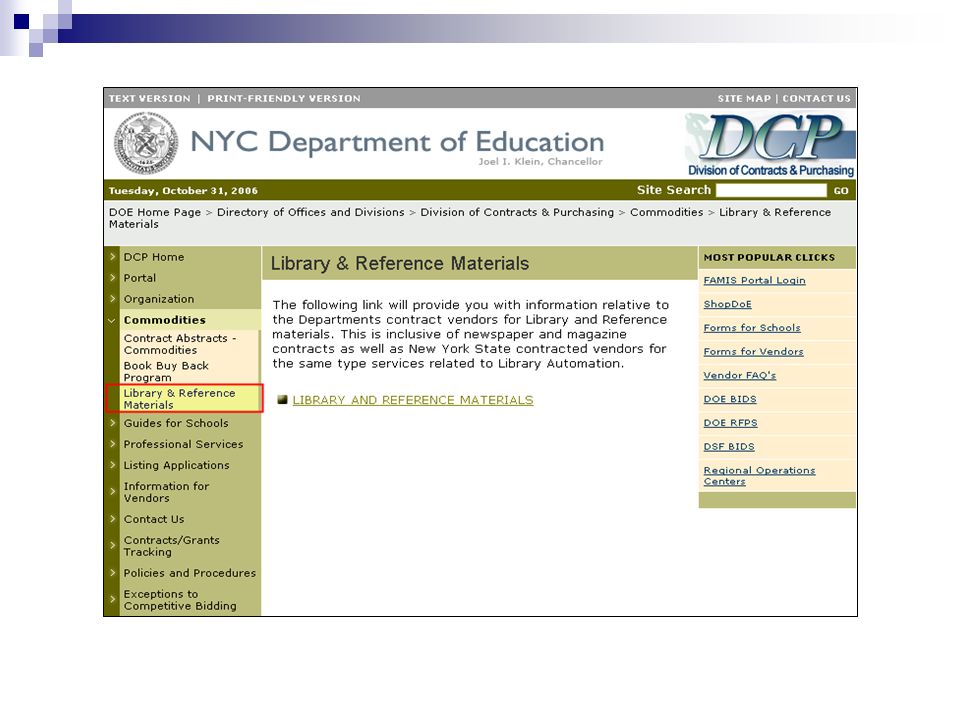Collapse the Commodities section arrow
This screenshot has height=720, width=960.
112,320
